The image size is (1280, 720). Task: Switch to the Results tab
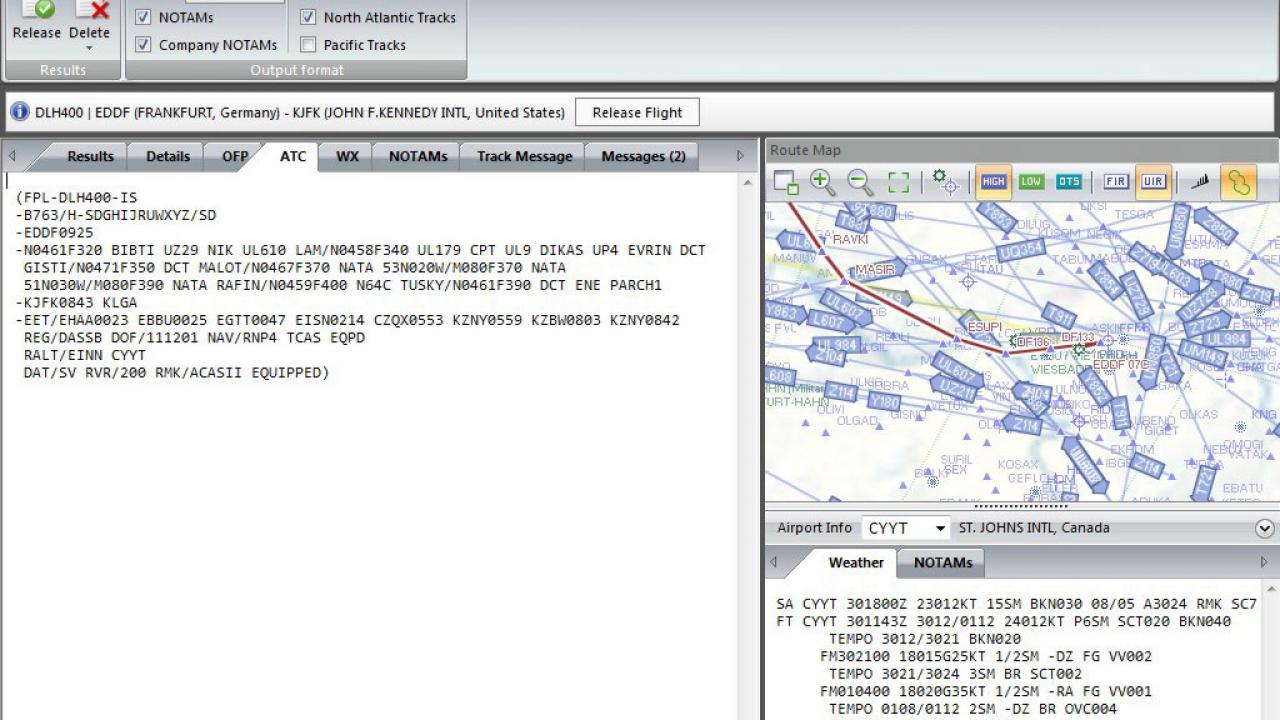click(x=90, y=156)
